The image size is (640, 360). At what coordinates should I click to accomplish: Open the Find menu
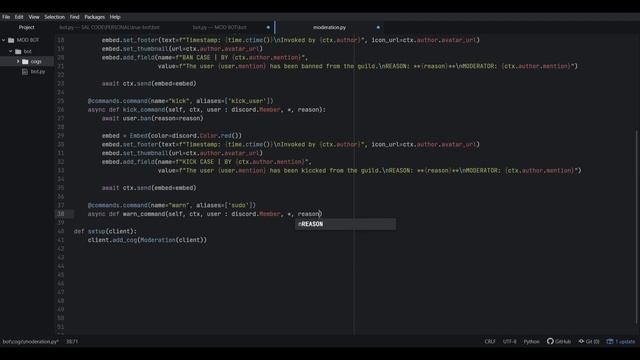pyautogui.click(x=75, y=17)
